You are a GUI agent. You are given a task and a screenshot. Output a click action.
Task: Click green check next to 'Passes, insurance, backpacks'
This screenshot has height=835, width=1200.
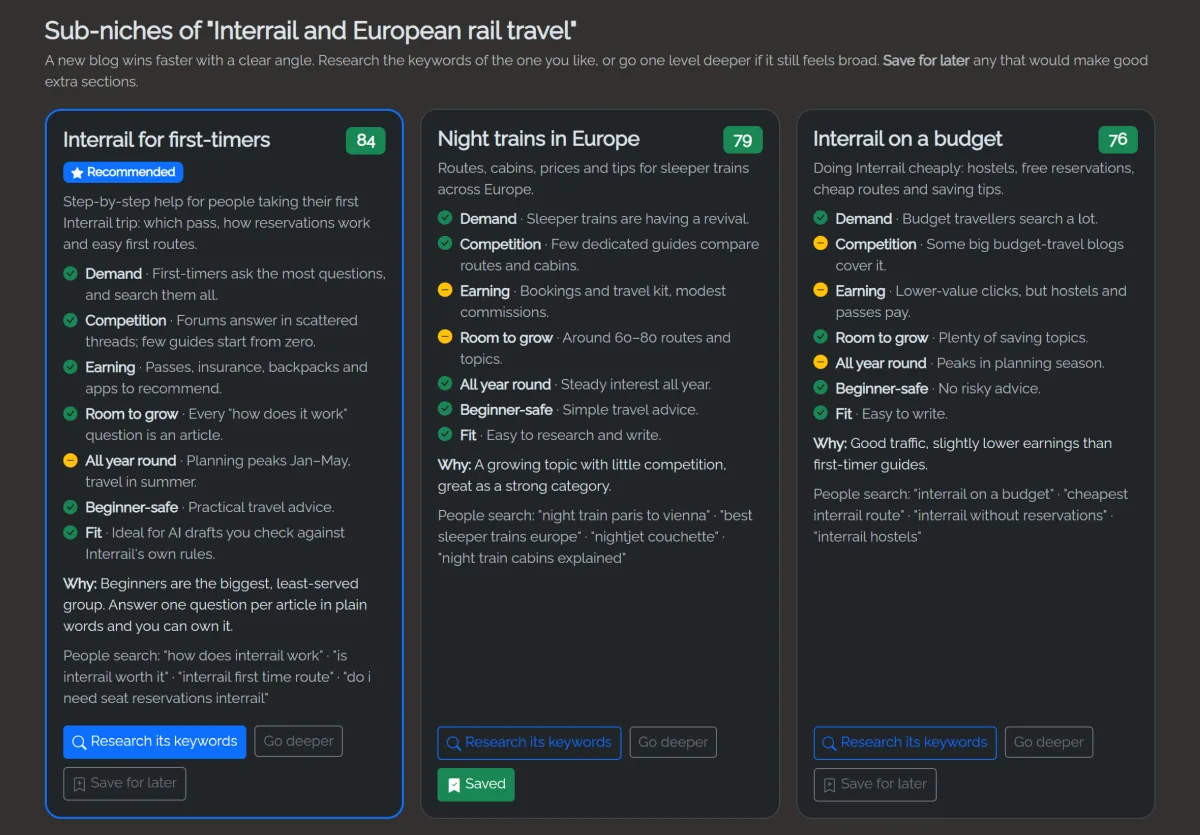tap(71, 367)
